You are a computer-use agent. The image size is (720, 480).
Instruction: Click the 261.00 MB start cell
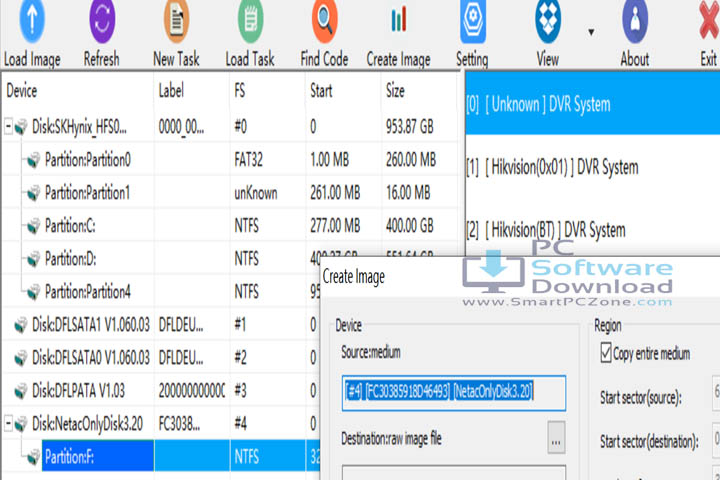[x=335, y=193]
